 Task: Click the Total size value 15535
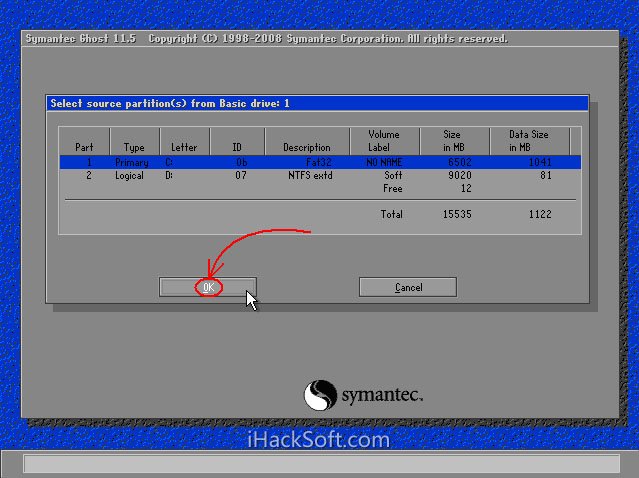click(x=457, y=214)
